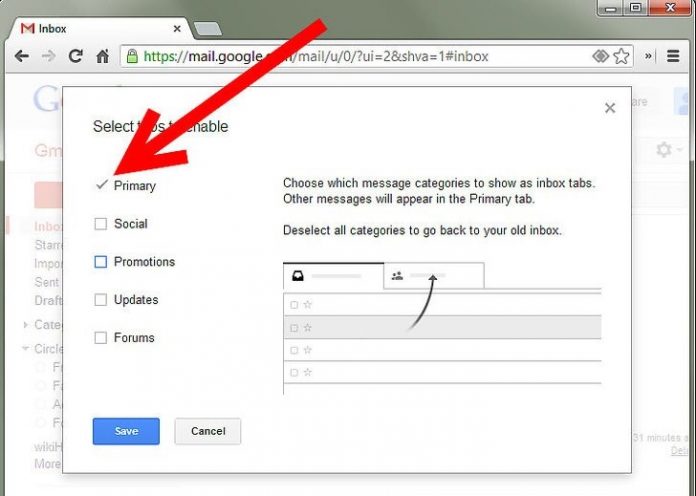696x496 pixels.
Task: Reload the Gmail page
Action: [x=75, y=57]
